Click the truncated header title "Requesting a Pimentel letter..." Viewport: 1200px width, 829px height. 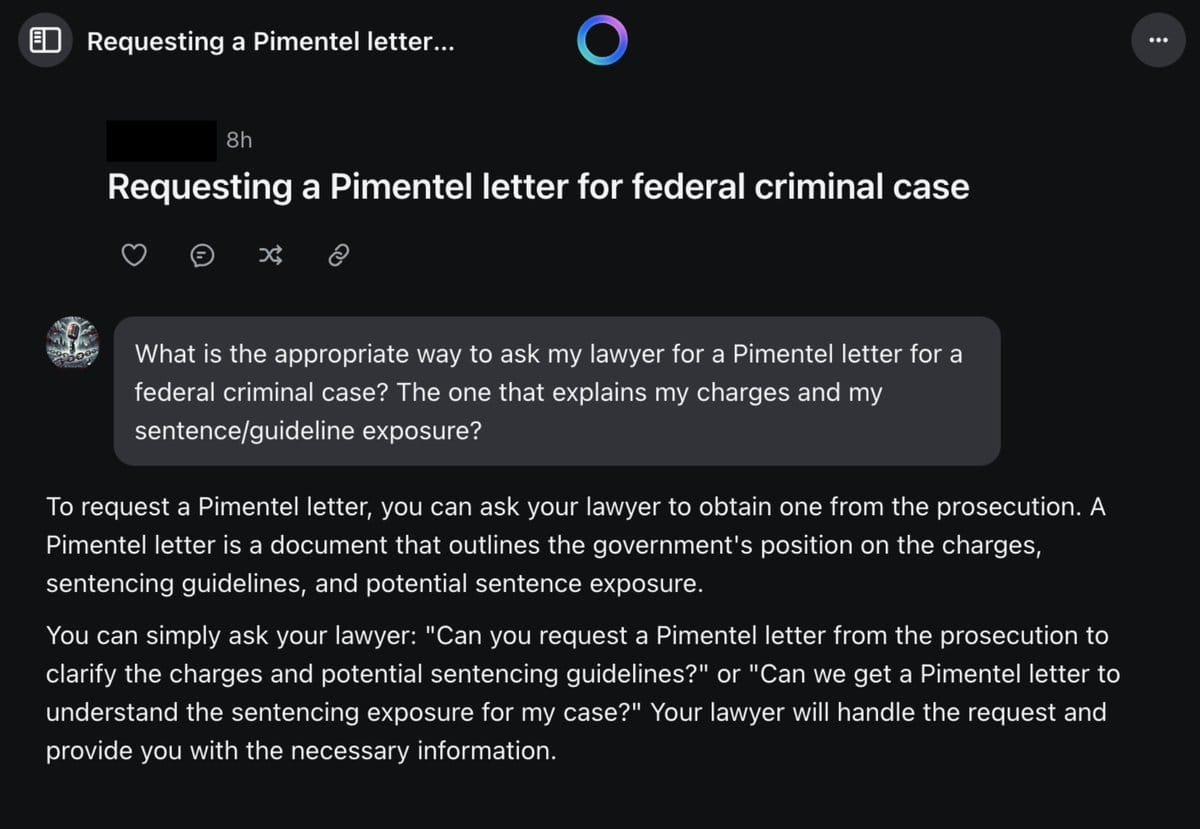tap(270, 42)
